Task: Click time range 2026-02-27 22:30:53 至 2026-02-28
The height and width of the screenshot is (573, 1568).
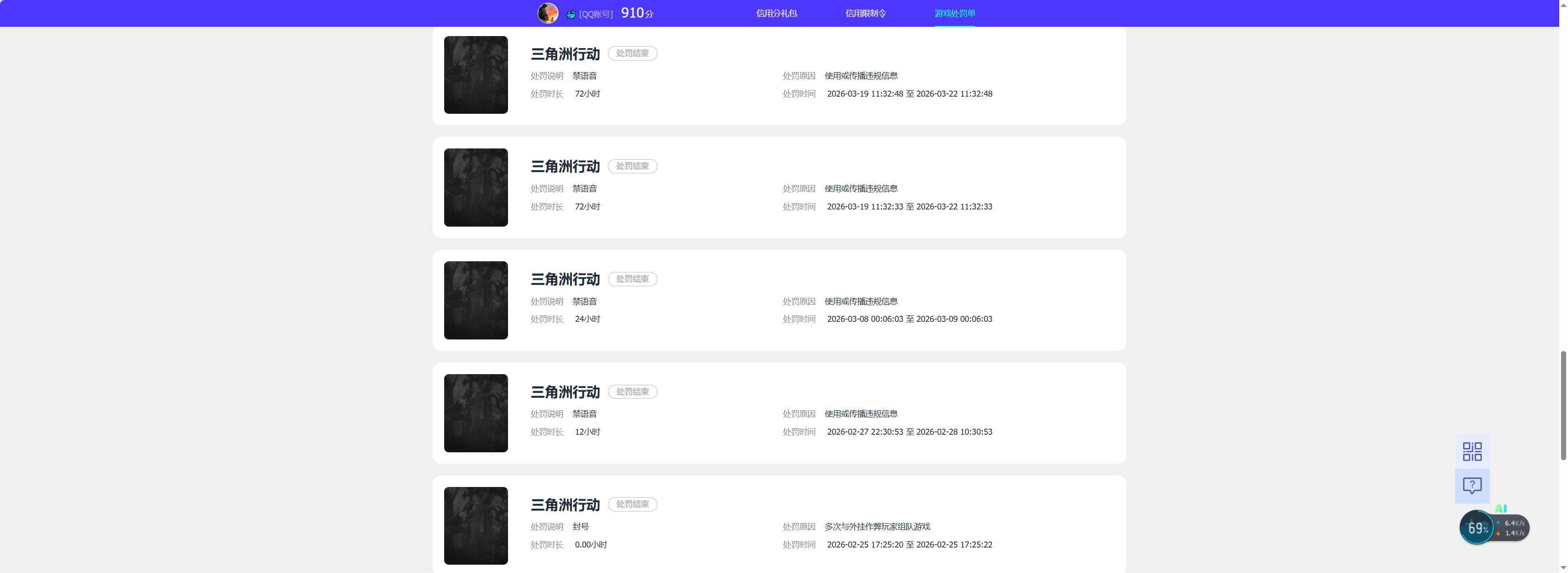Action: point(910,432)
